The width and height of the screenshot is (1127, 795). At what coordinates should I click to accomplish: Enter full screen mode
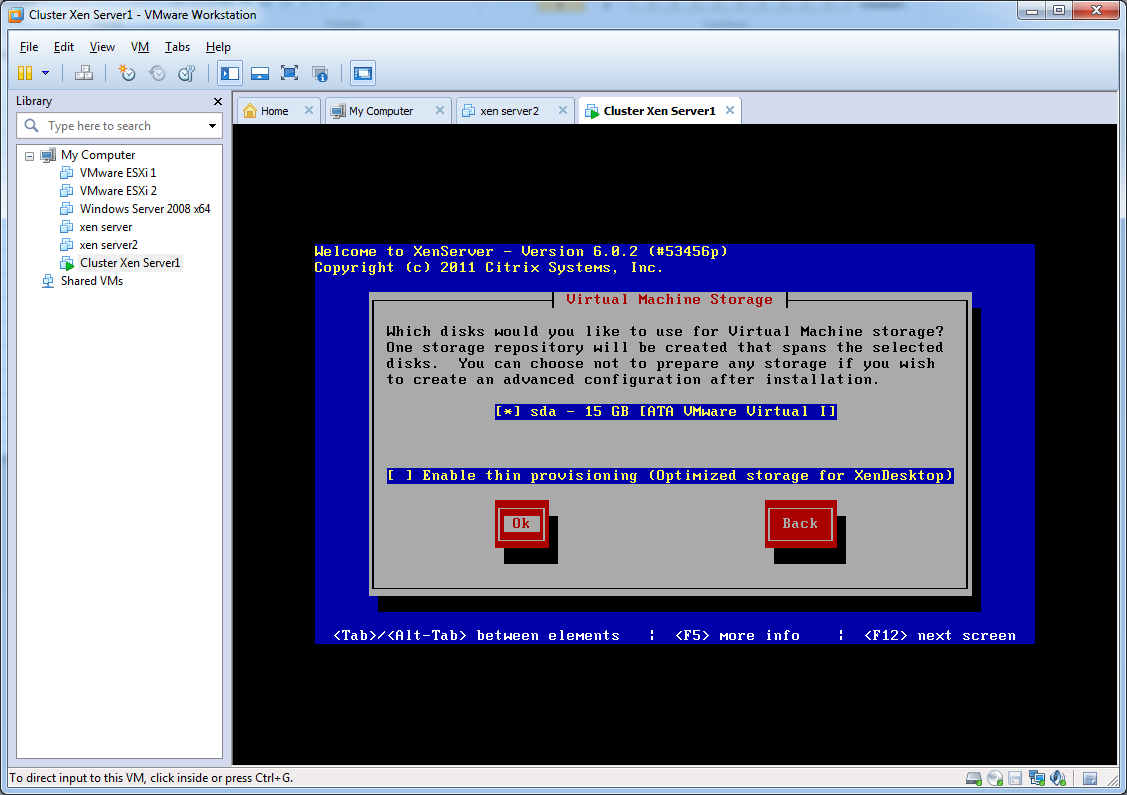point(289,73)
